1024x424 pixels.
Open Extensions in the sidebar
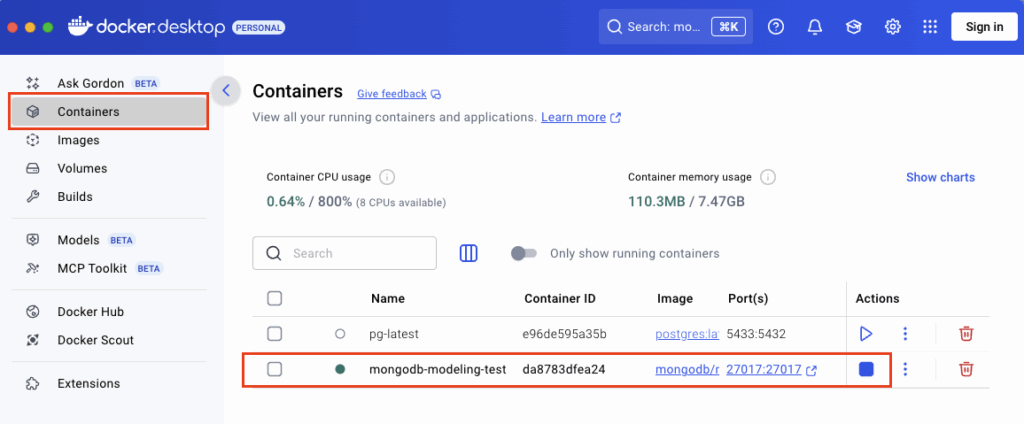click(x=108, y=383)
